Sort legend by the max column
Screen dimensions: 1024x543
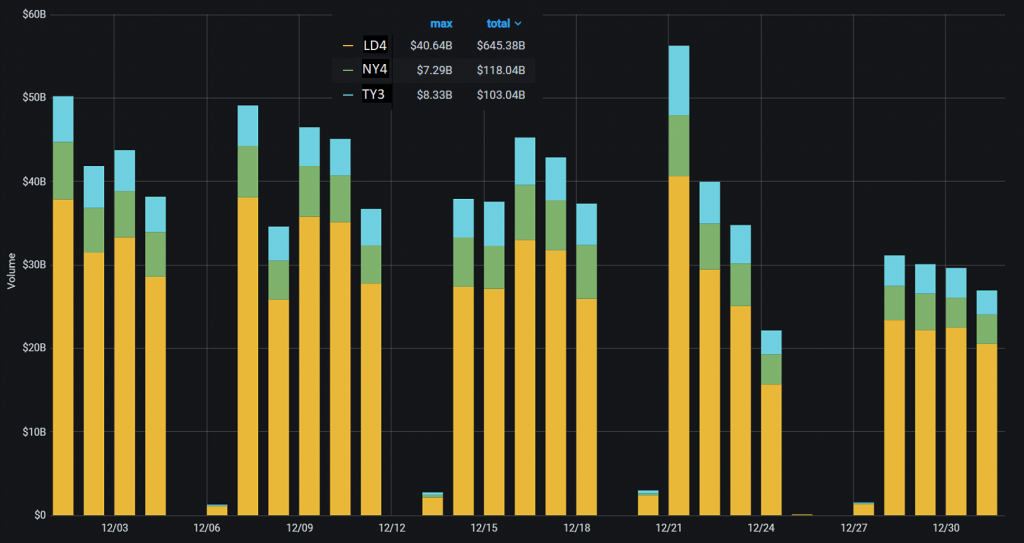pos(441,24)
